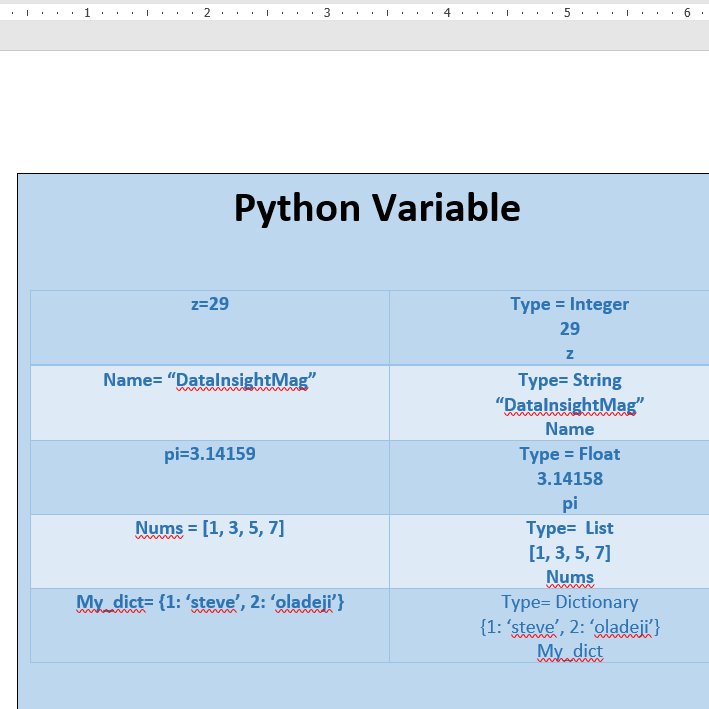
Task: Click 'Type= String' text
Action: 570,380
